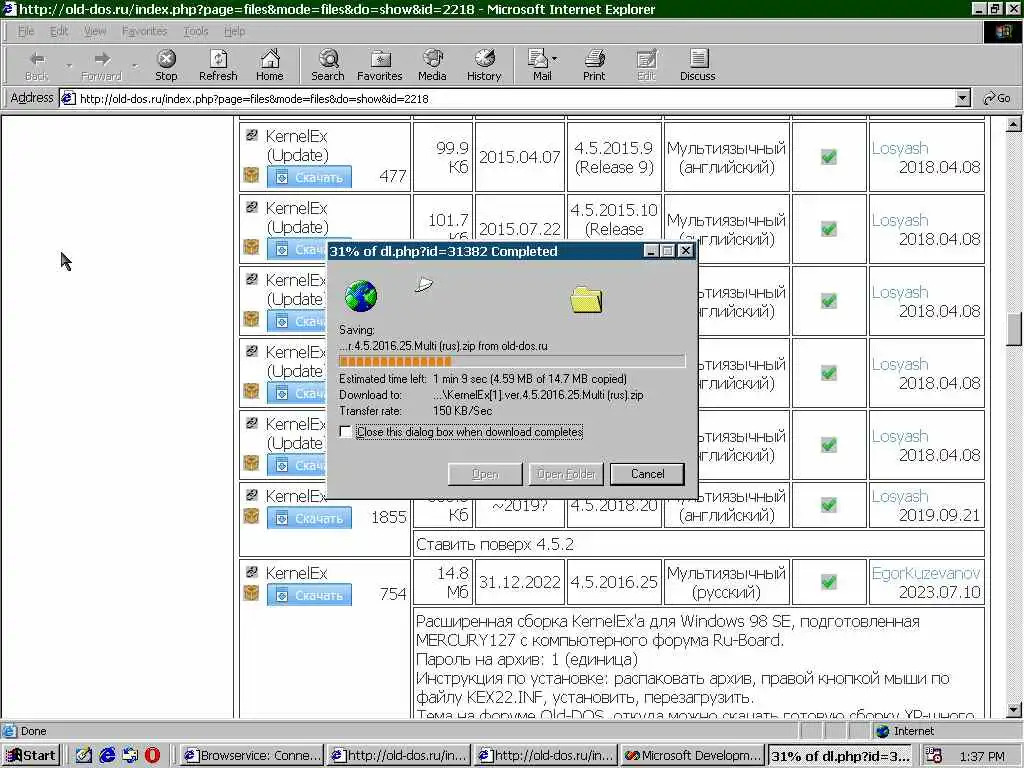
Task: Click link icon beside KernelEx 14.8 Мб entry
Action: 251,571
